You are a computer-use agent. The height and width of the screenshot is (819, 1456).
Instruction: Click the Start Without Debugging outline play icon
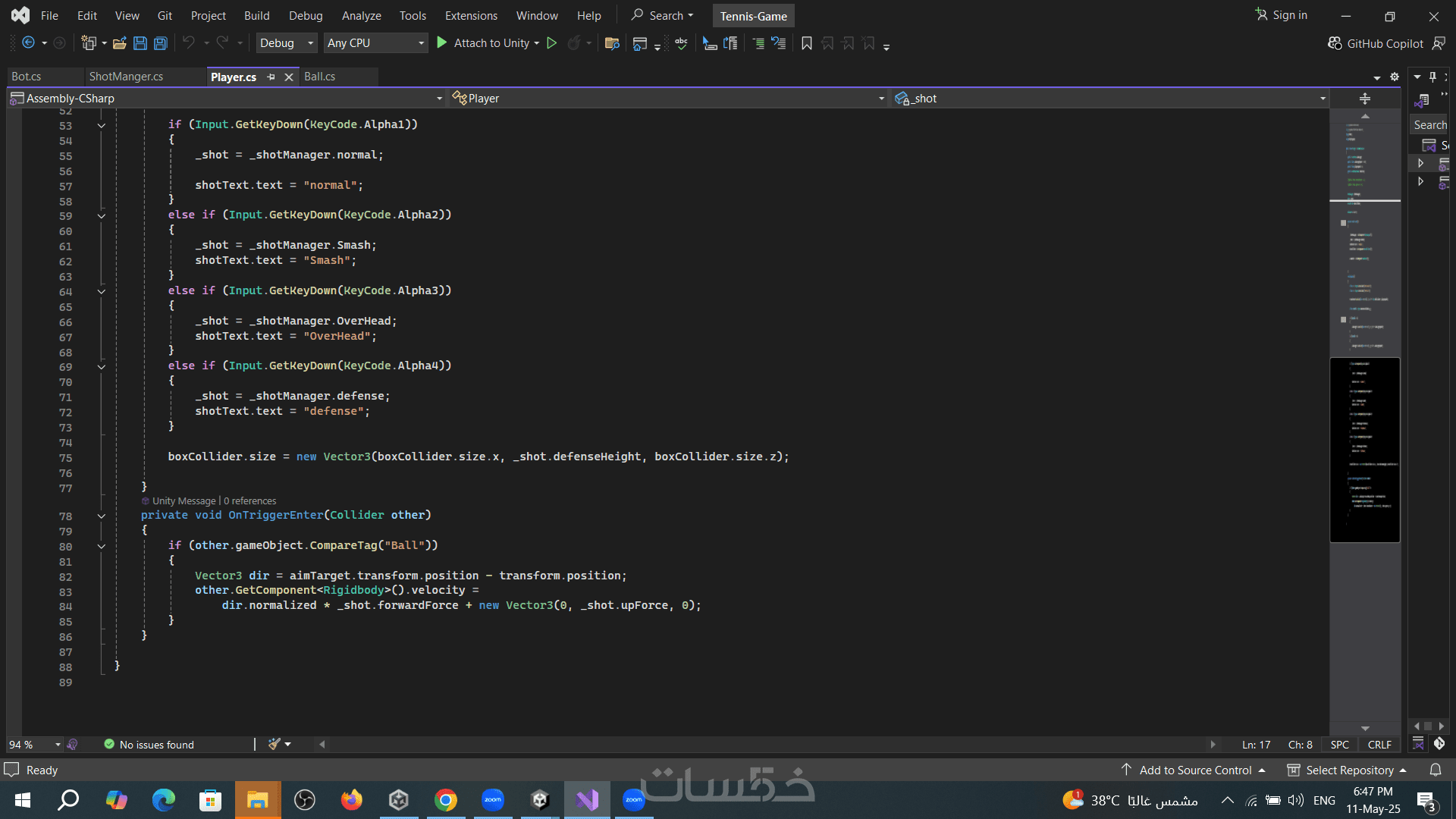coord(552,43)
